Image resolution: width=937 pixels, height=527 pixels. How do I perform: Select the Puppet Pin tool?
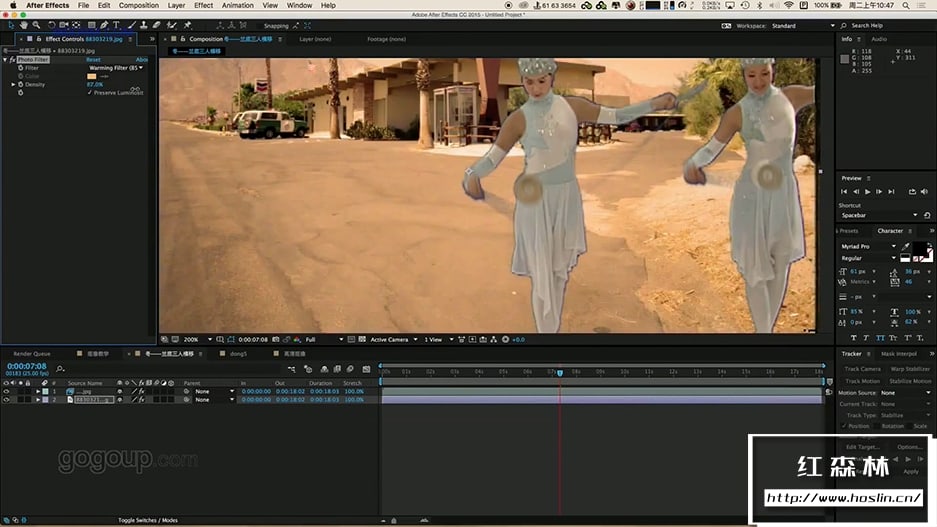(188, 25)
